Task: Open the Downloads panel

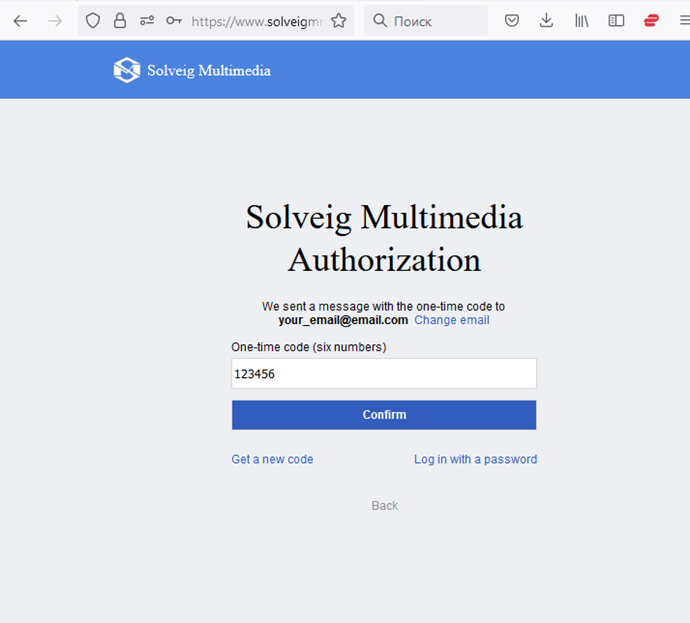Action: (546, 20)
